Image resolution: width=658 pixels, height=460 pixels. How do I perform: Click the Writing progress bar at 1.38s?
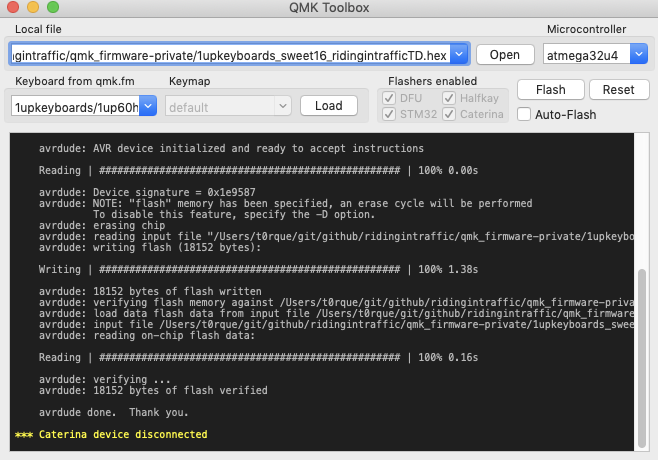point(258,269)
